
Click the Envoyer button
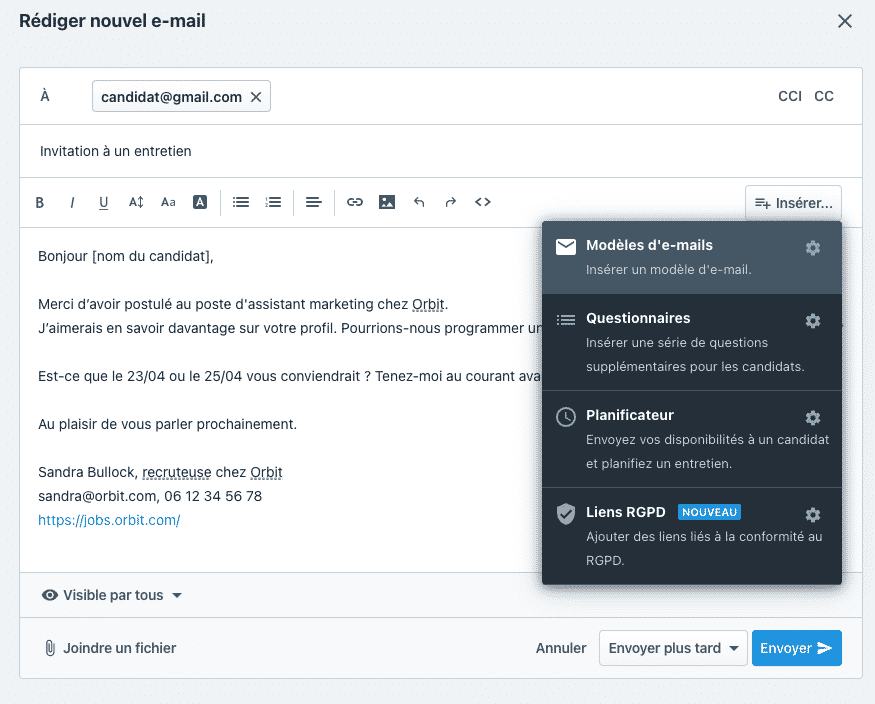[x=796, y=648]
